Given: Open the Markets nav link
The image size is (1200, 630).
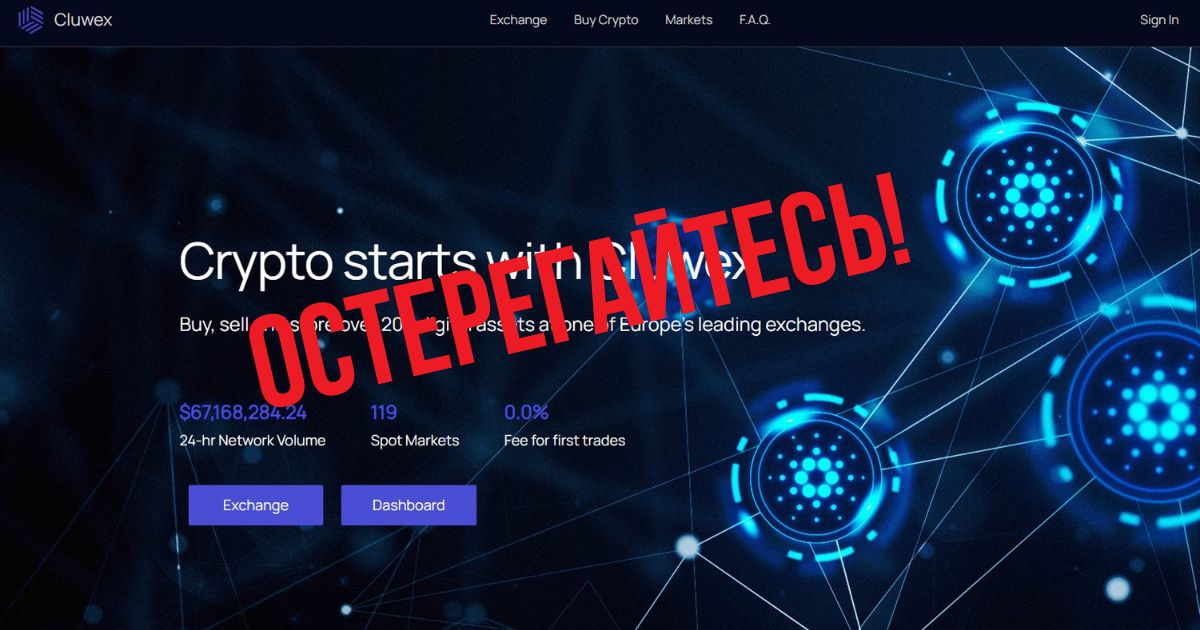Looking at the screenshot, I should (x=689, y=20).
